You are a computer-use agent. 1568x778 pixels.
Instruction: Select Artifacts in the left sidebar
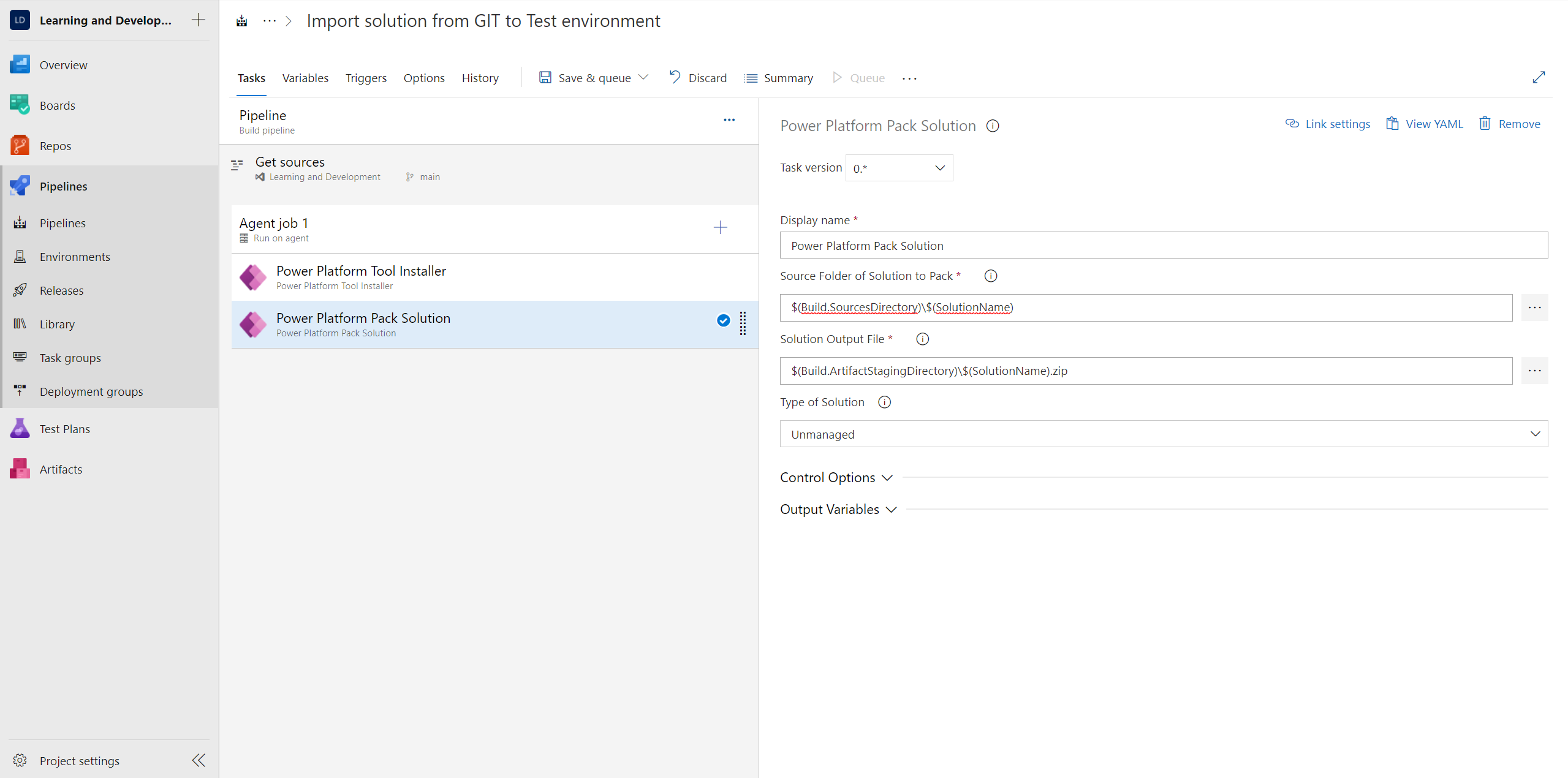coord(61,469)
